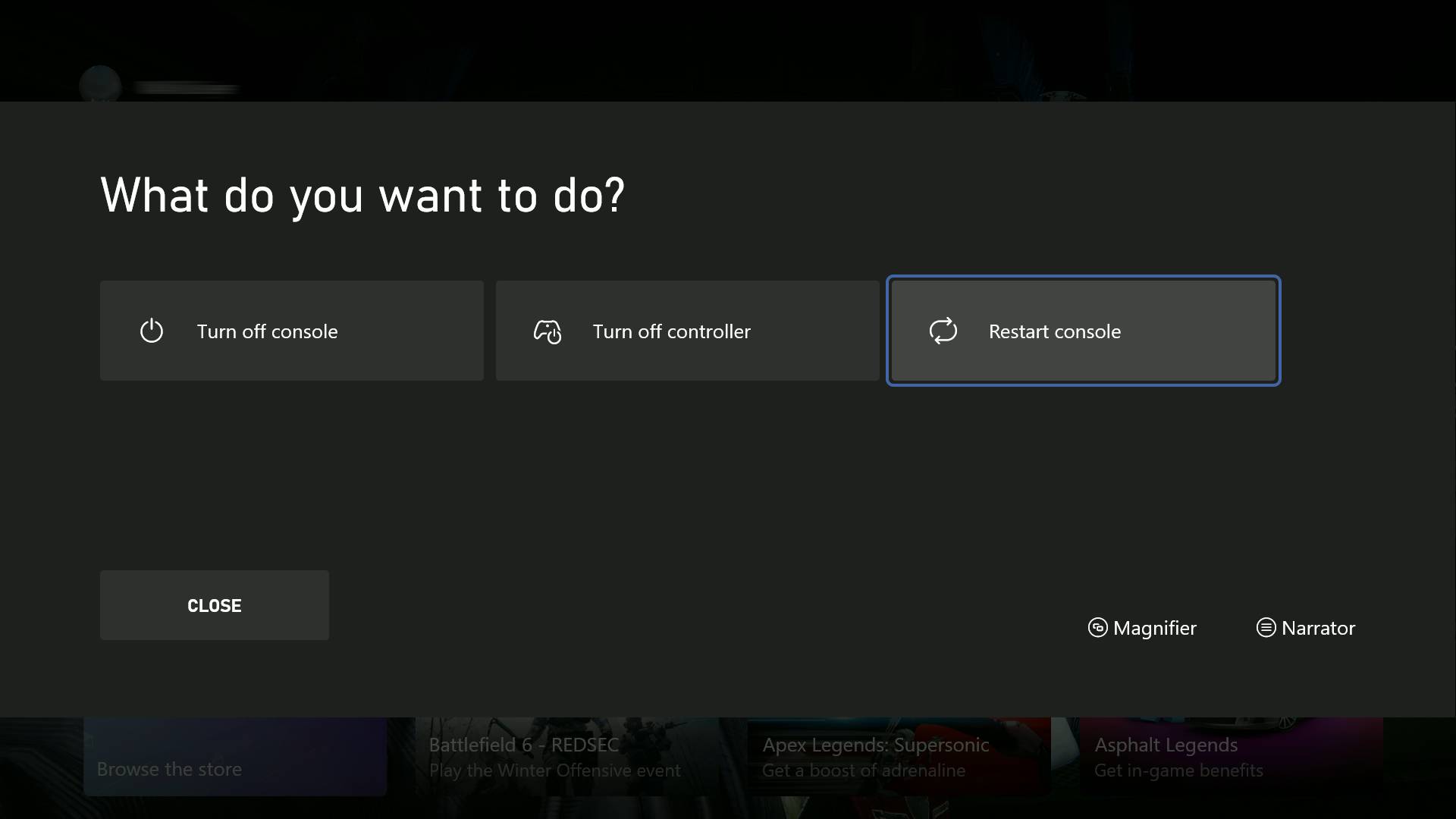
Task: Click the controller icon for Turn off controller
Action: 548,331
